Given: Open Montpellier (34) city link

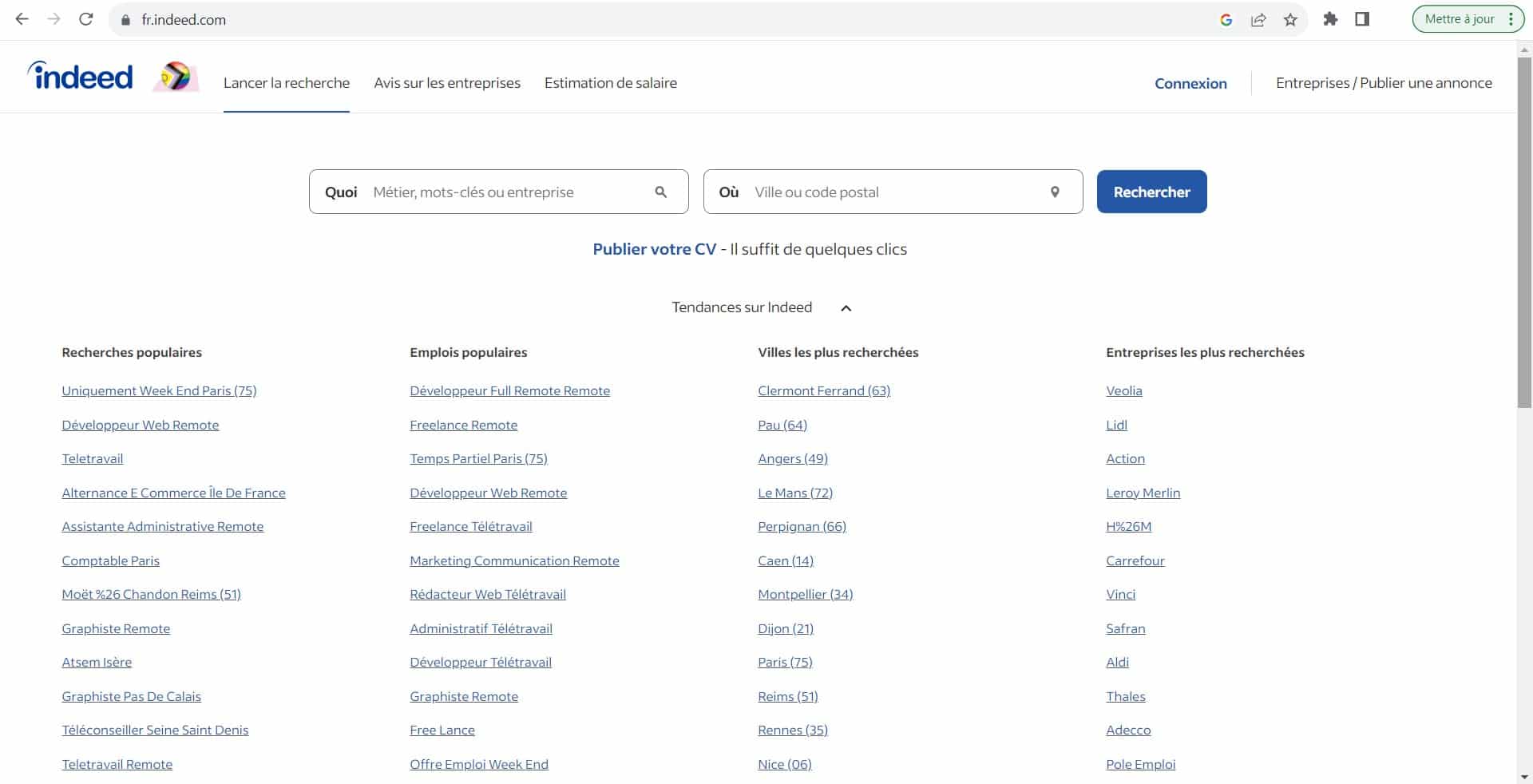Looking at the screenshot, I should pyautogui.click(x=805, y=594).
